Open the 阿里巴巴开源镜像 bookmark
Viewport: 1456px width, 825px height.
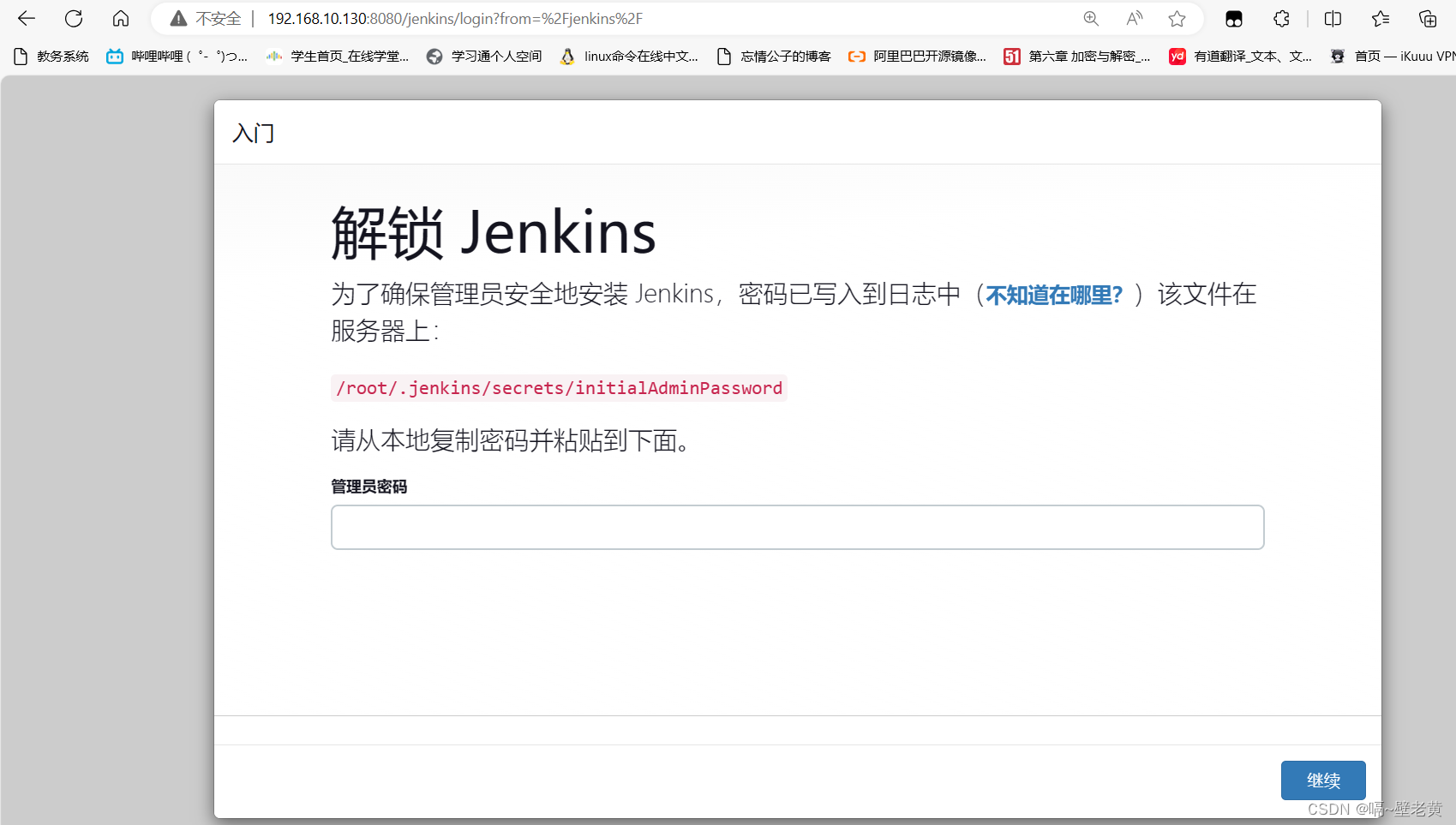[x=917, y=57]
